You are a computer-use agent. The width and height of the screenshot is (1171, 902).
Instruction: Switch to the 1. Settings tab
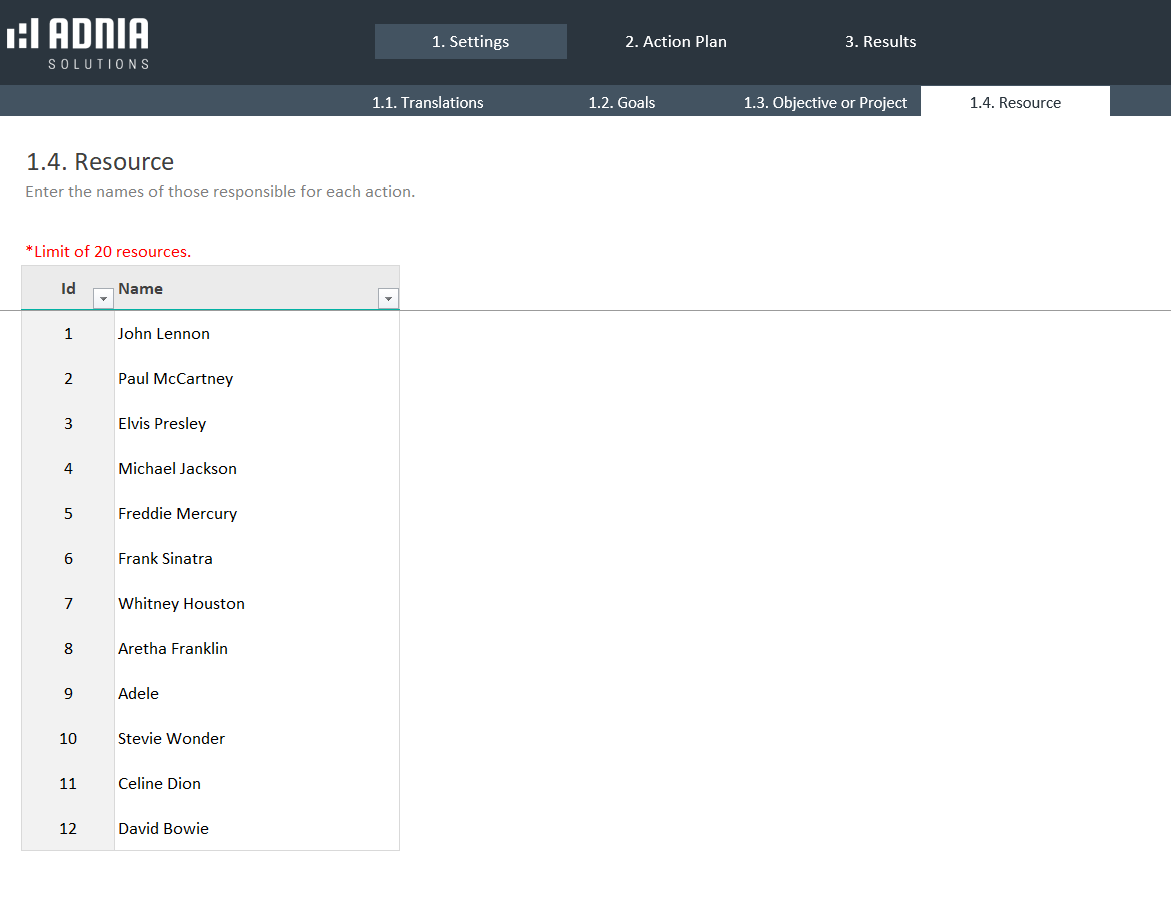click(x=470, y=42)
